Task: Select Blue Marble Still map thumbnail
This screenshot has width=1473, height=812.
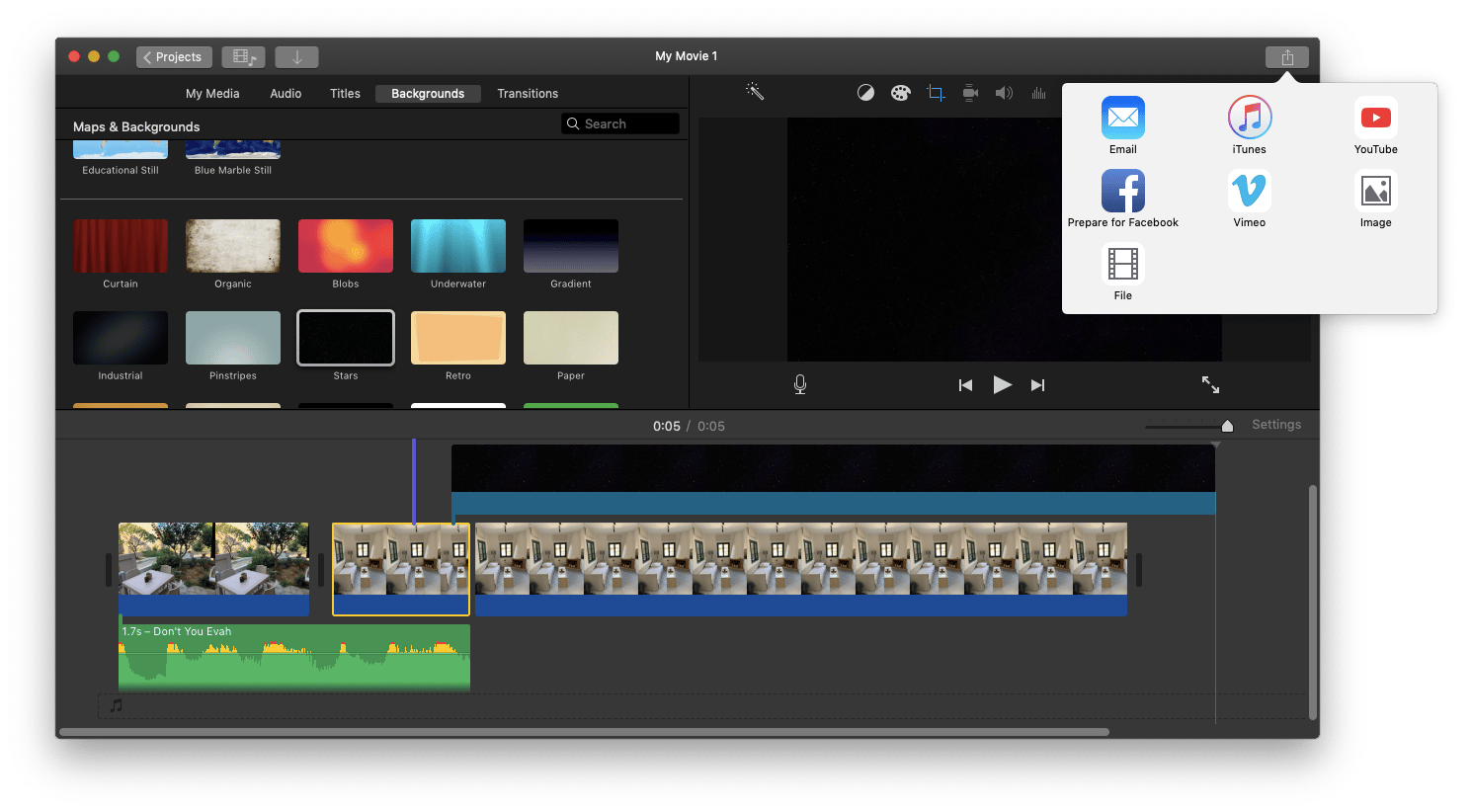Action: click(x=233, y=150)
